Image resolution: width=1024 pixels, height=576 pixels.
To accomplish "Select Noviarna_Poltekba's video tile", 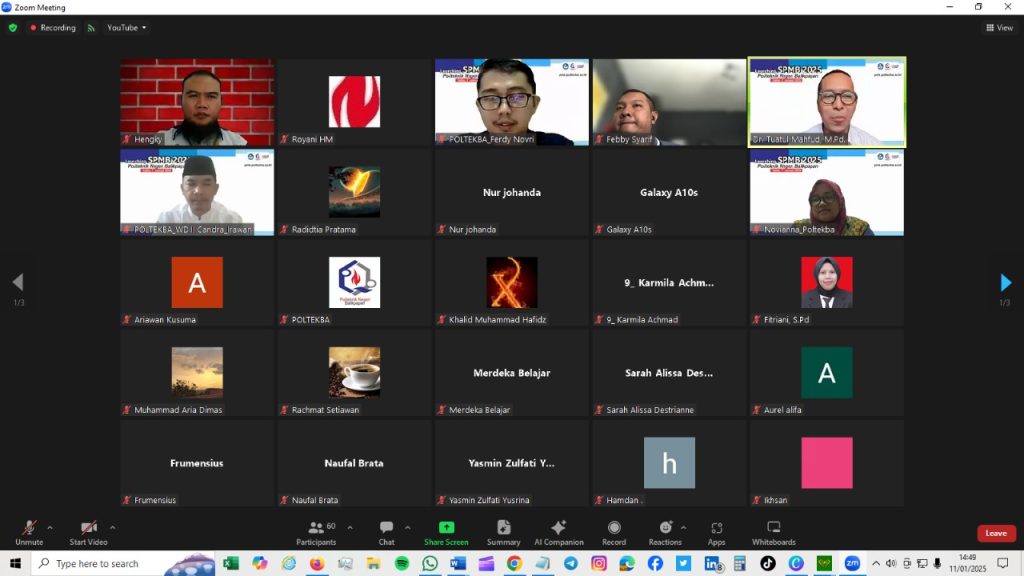I will pos(826,192).
